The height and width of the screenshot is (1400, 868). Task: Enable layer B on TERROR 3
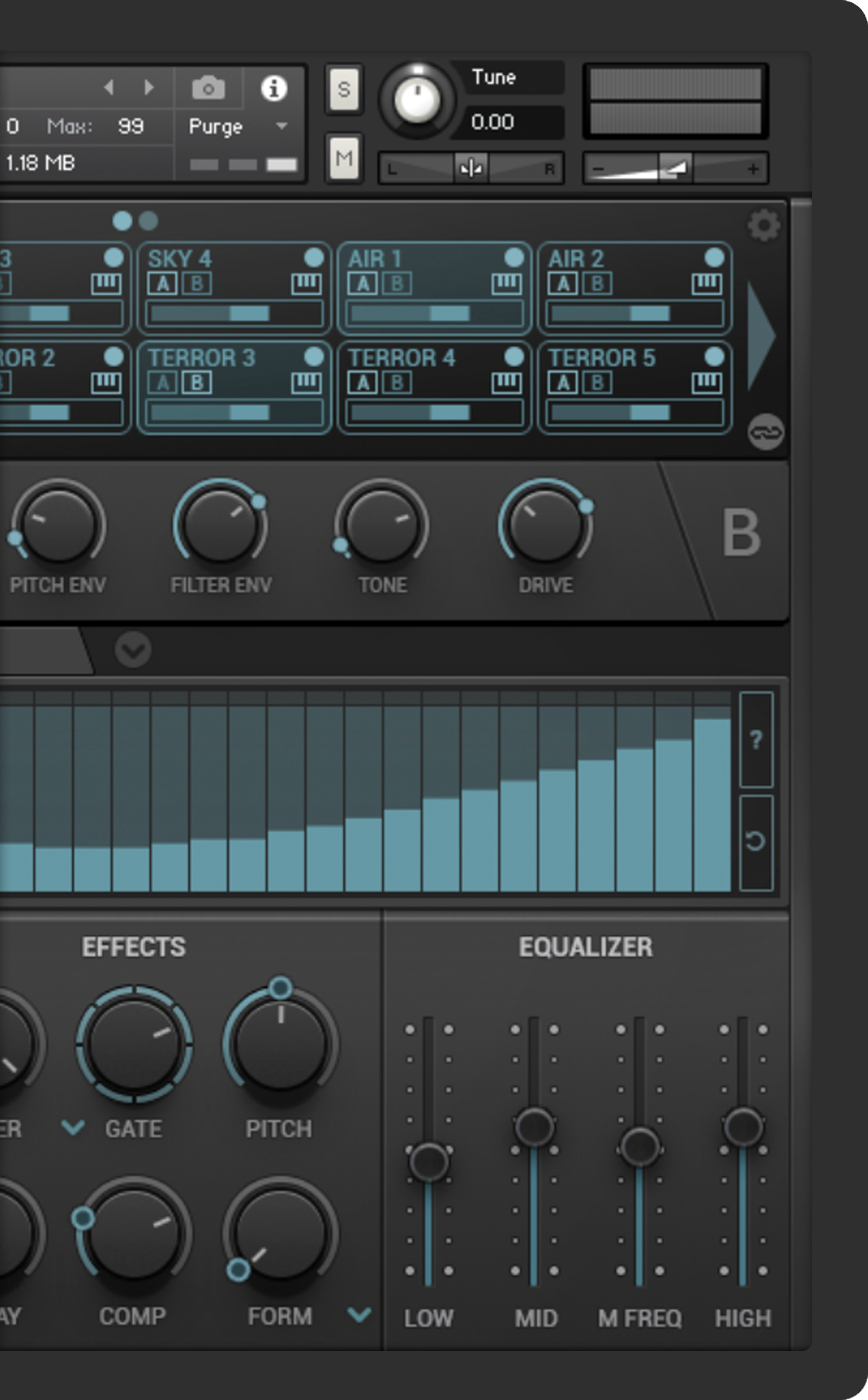[x=197, y=382]
